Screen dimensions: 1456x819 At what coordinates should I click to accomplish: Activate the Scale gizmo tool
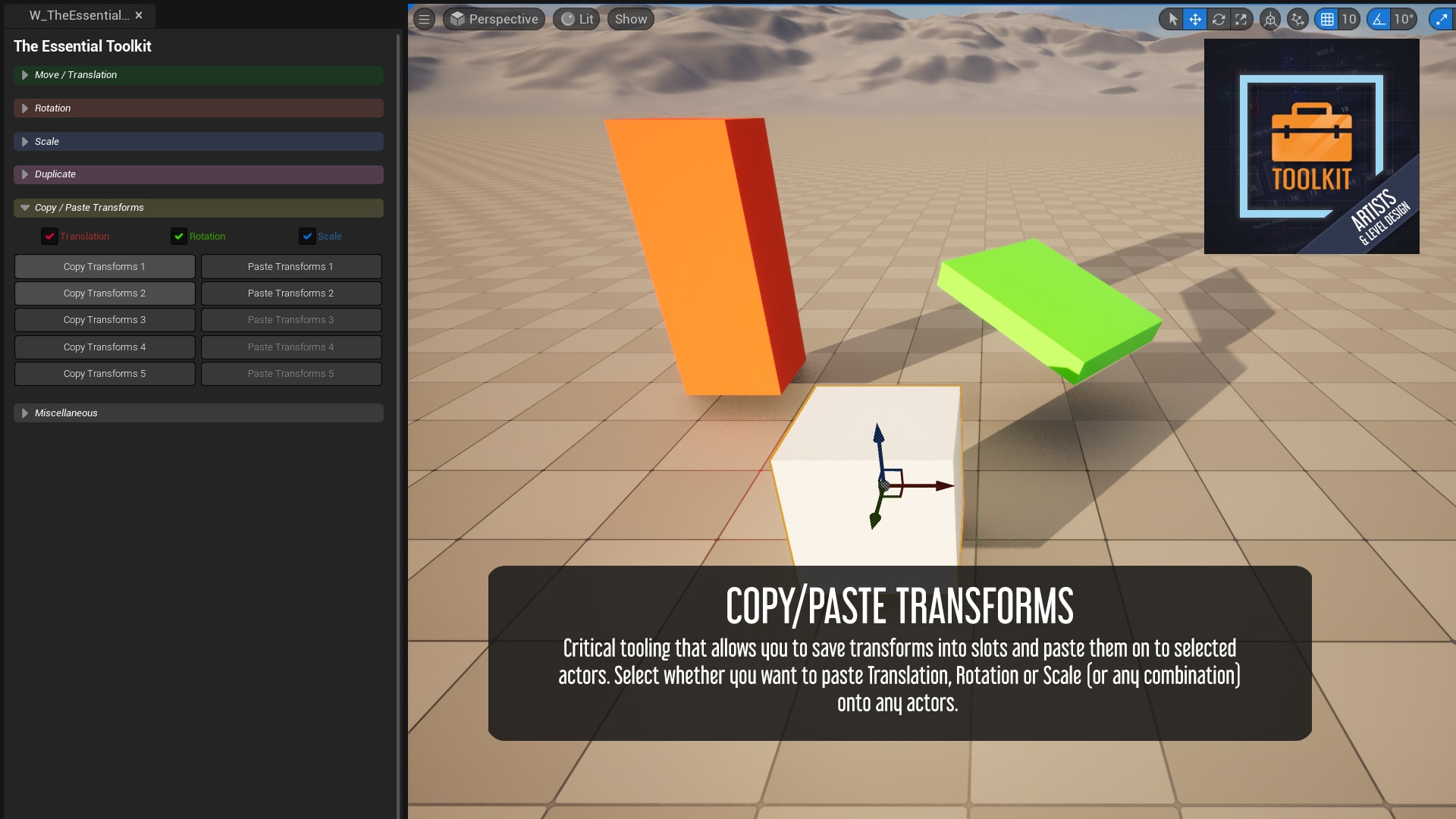point(1241,19)
